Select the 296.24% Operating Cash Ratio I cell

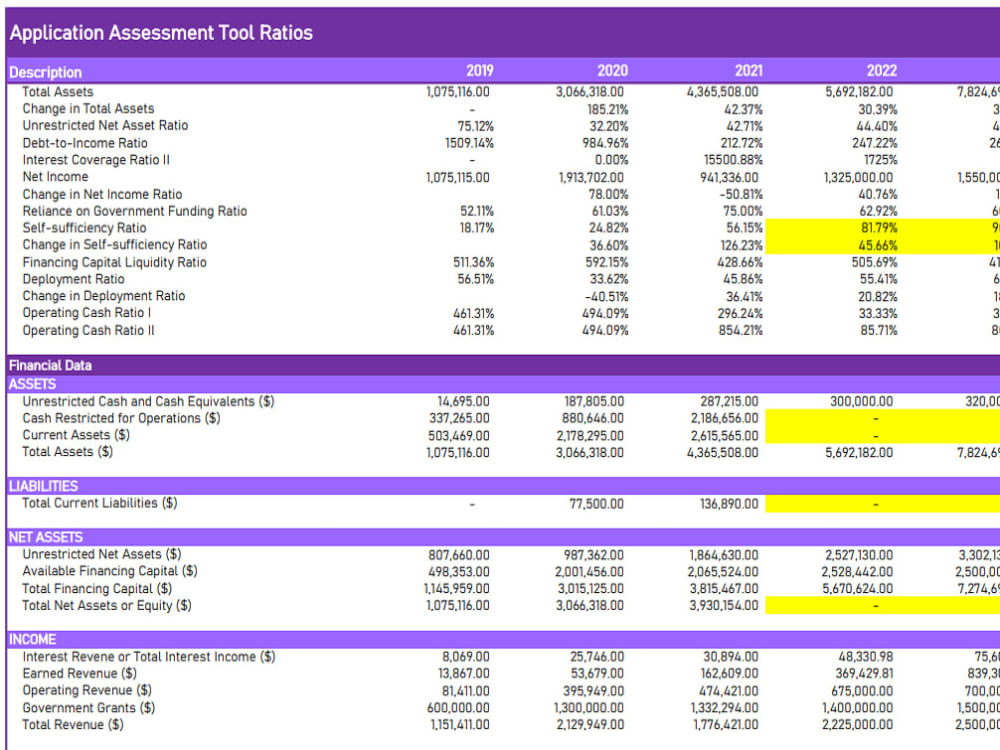click(x=740, y=314)
